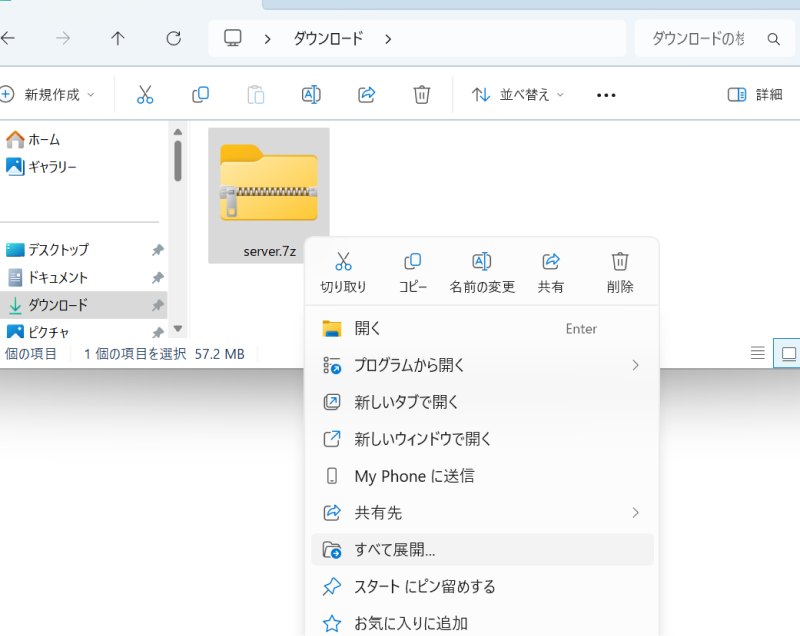The width and height of the screenshot is (800, 636).
Task: Cut using the toolbar scissors icon
Action: coord(145,94)
